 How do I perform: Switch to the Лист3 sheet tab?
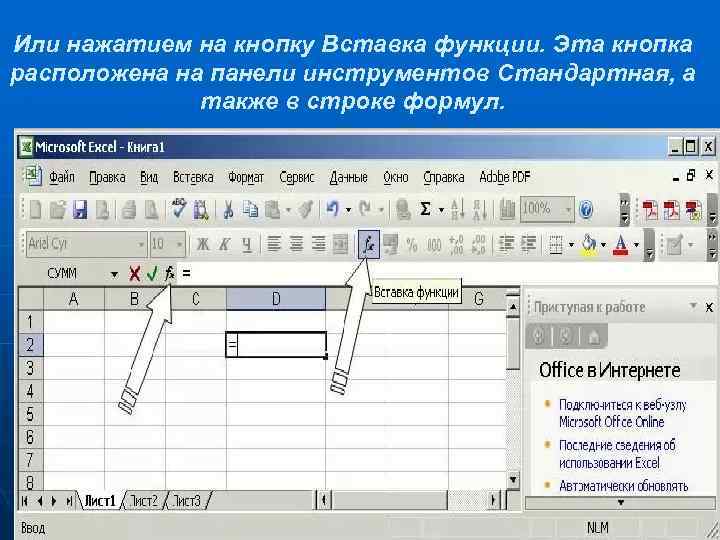tap(187, 501)
